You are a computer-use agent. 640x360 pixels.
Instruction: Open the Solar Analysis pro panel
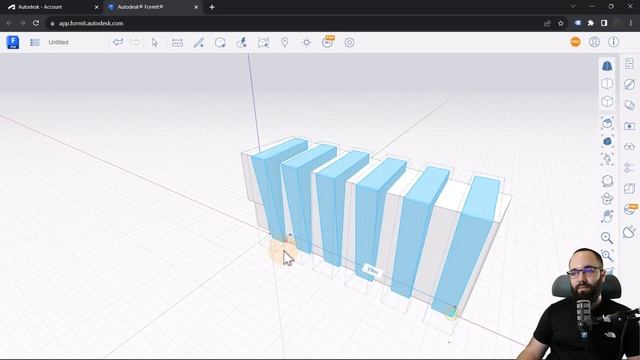630,209
